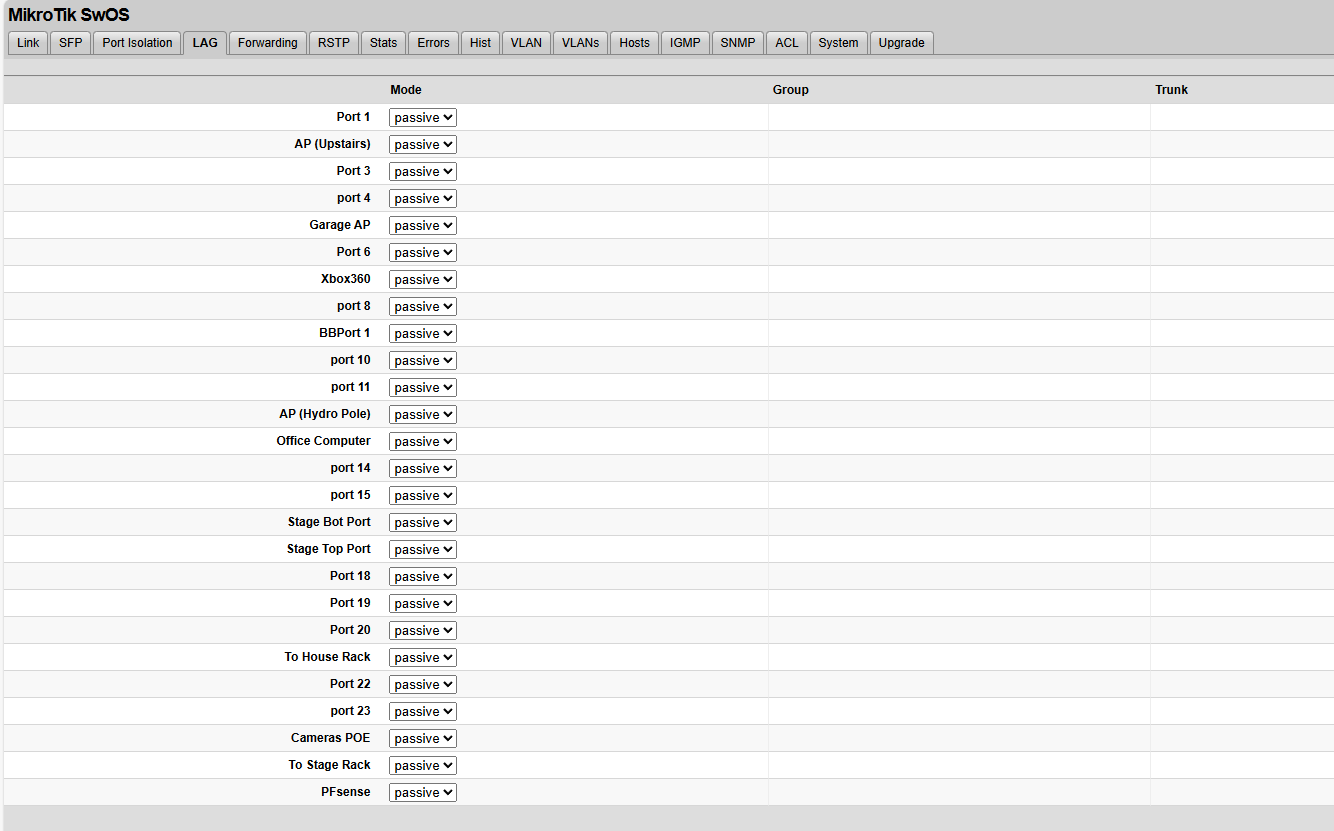Open the Link tab
This screenshot has height=831, width=1334.
pyautogui.click(x=28, y=43)
